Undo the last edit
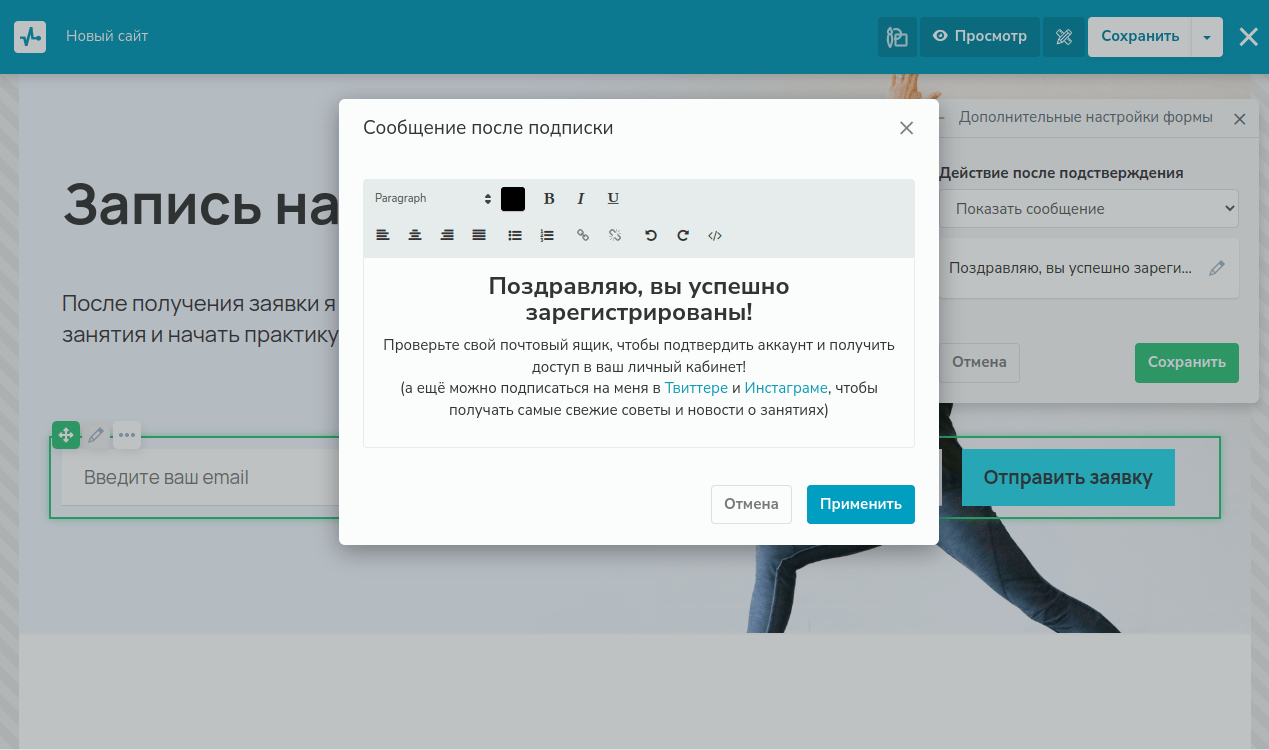The image size is (1269, 750). pos(651,235)
